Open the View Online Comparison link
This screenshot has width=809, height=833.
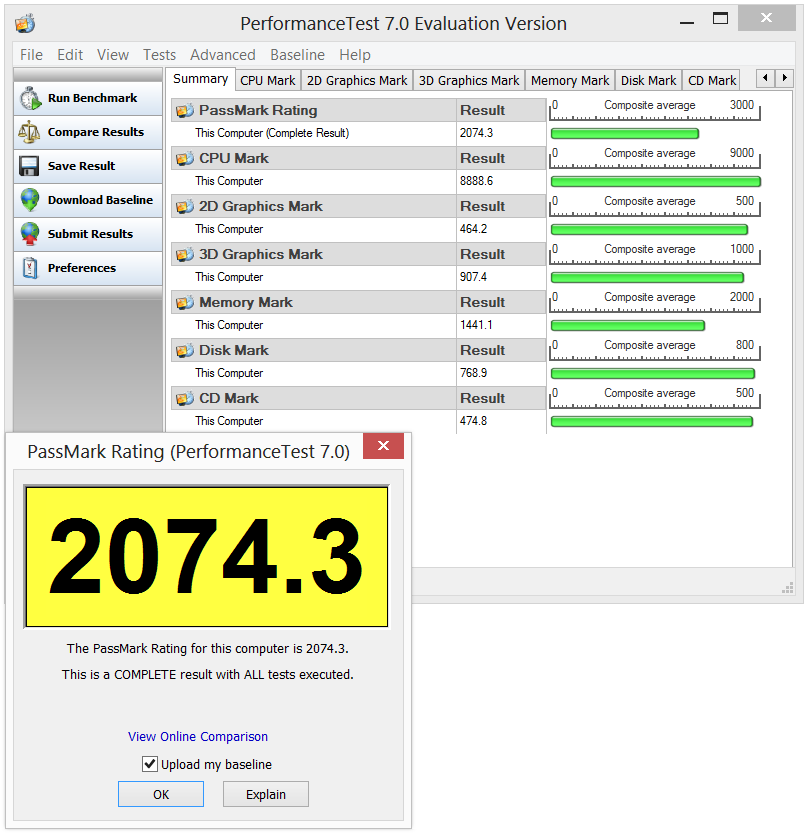click(198, 736)
